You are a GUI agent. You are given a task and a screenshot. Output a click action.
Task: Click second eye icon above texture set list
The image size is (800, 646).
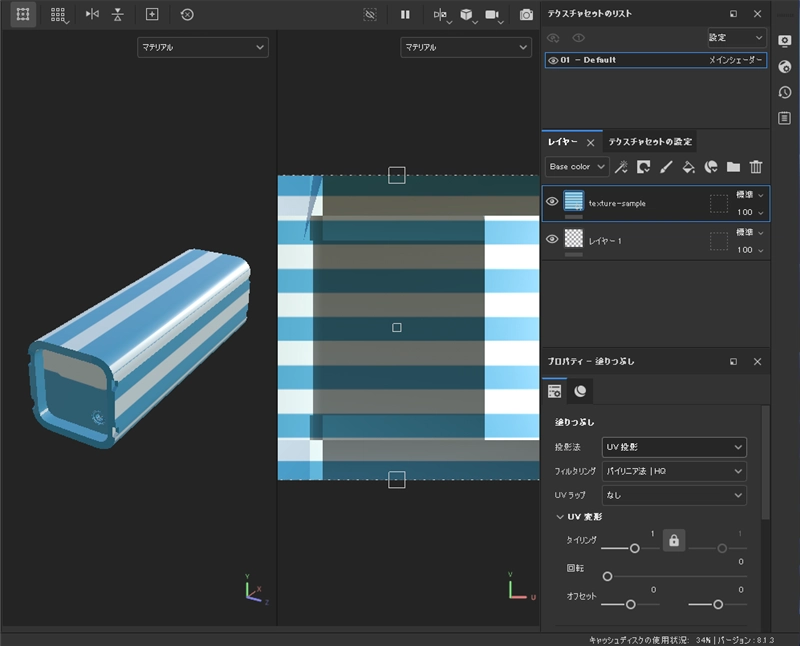click(578, 38)
